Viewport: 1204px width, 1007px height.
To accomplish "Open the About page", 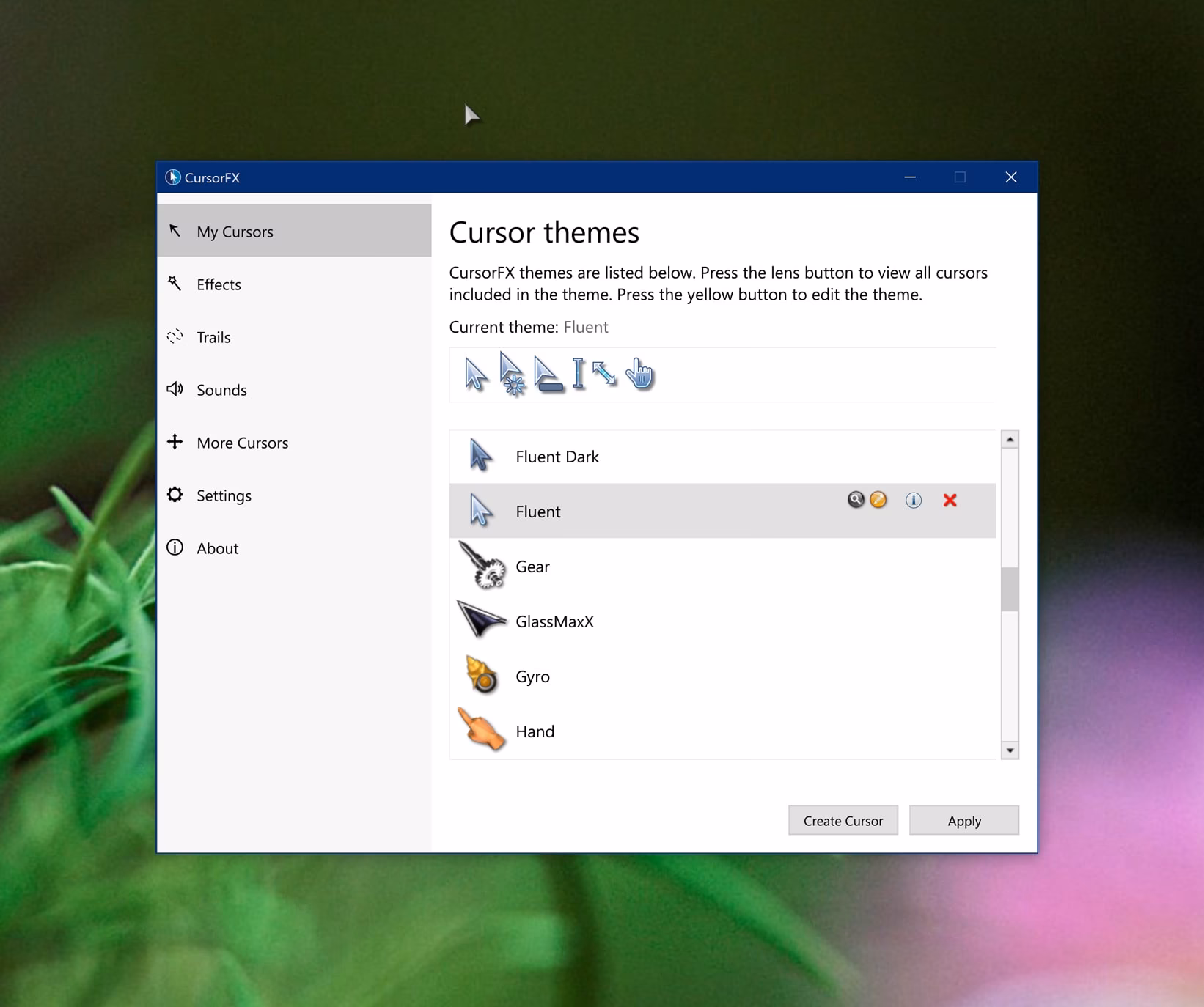I will click(294, 547).
